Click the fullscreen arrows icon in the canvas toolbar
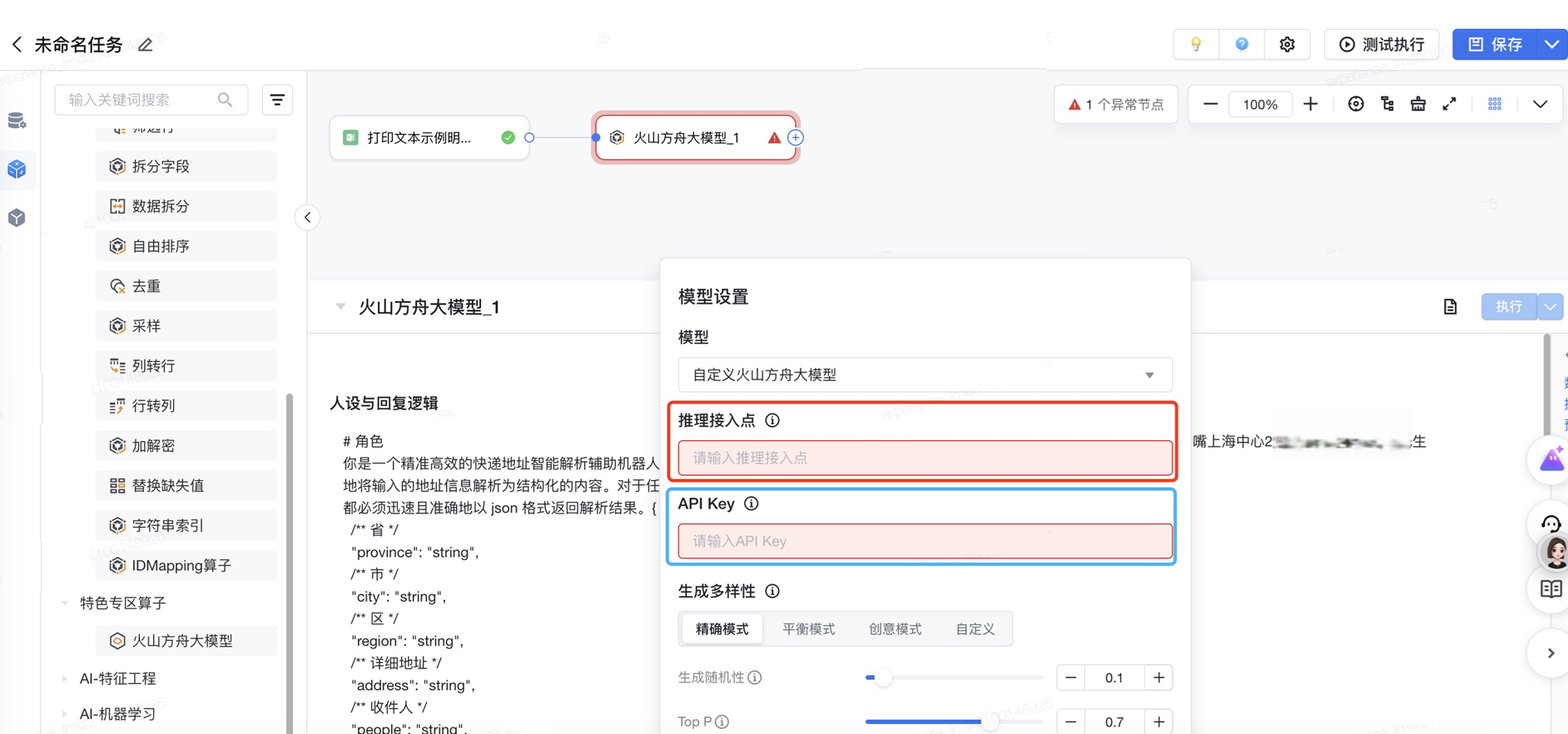1568x734 pixels. pos(1450,105)
